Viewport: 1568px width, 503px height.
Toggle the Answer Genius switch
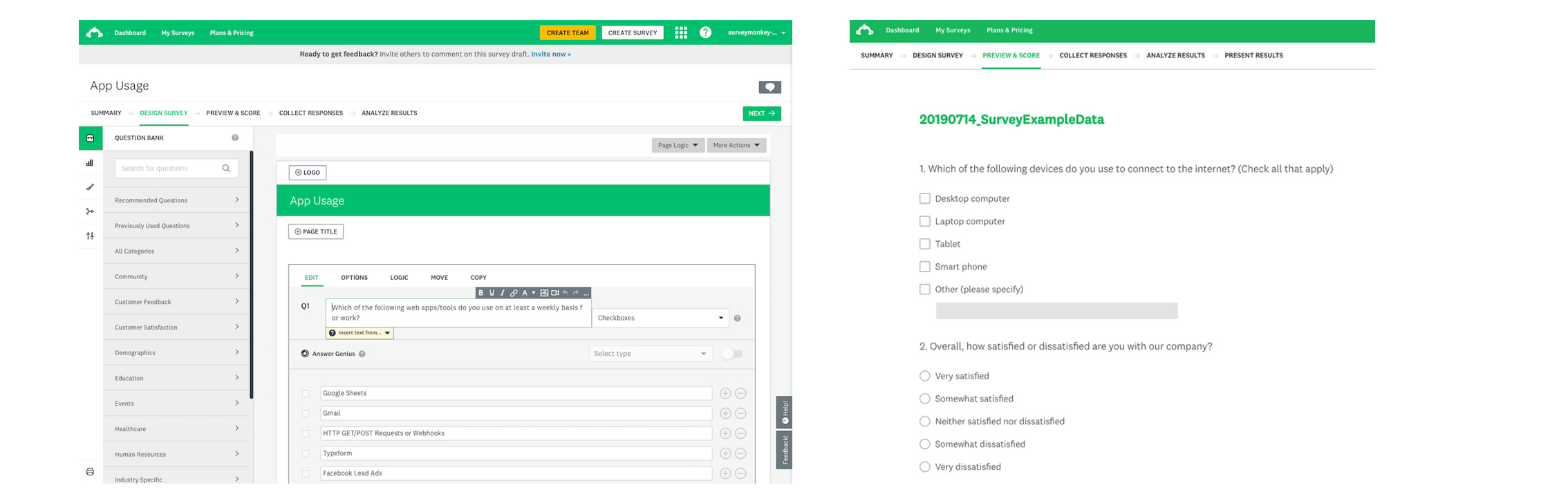click(732, 354)
